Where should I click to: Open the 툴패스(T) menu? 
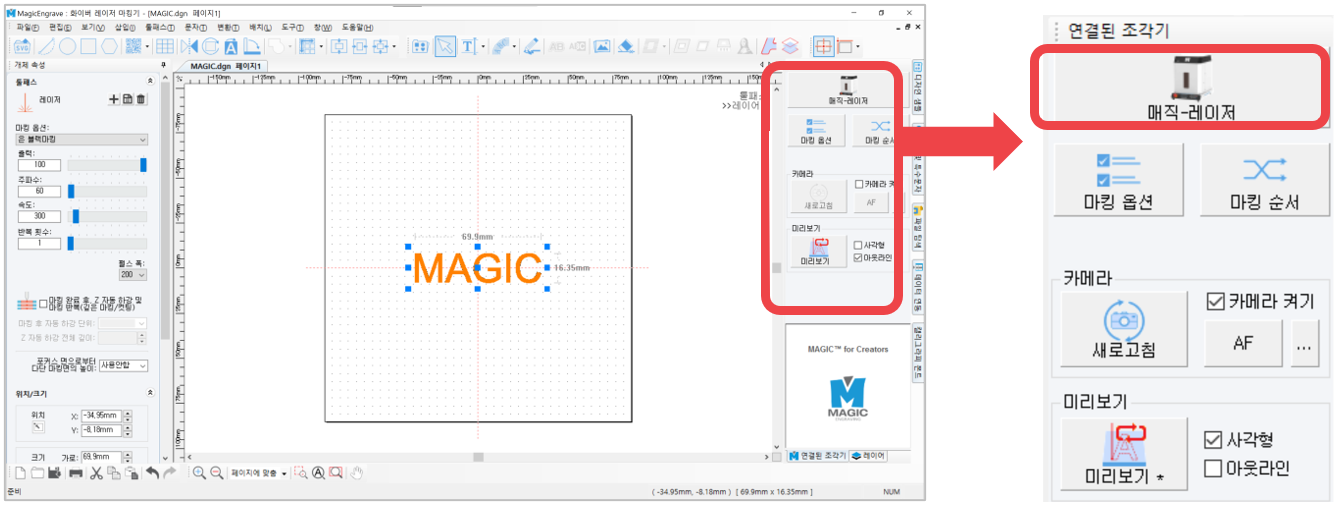160,27
